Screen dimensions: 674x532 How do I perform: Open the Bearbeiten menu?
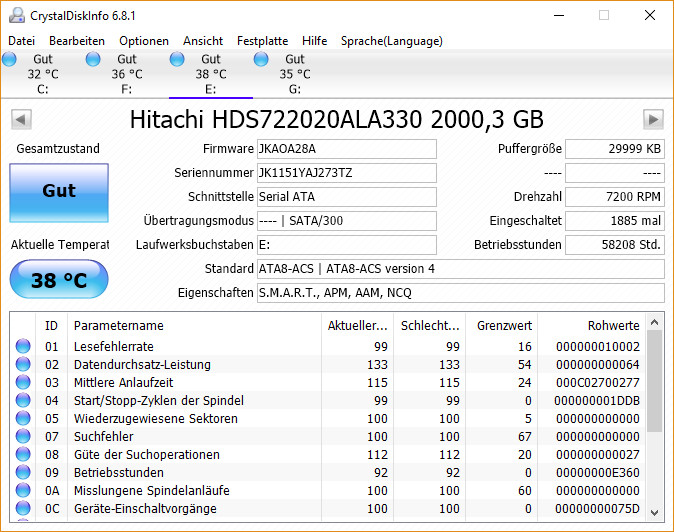point(77,41)
